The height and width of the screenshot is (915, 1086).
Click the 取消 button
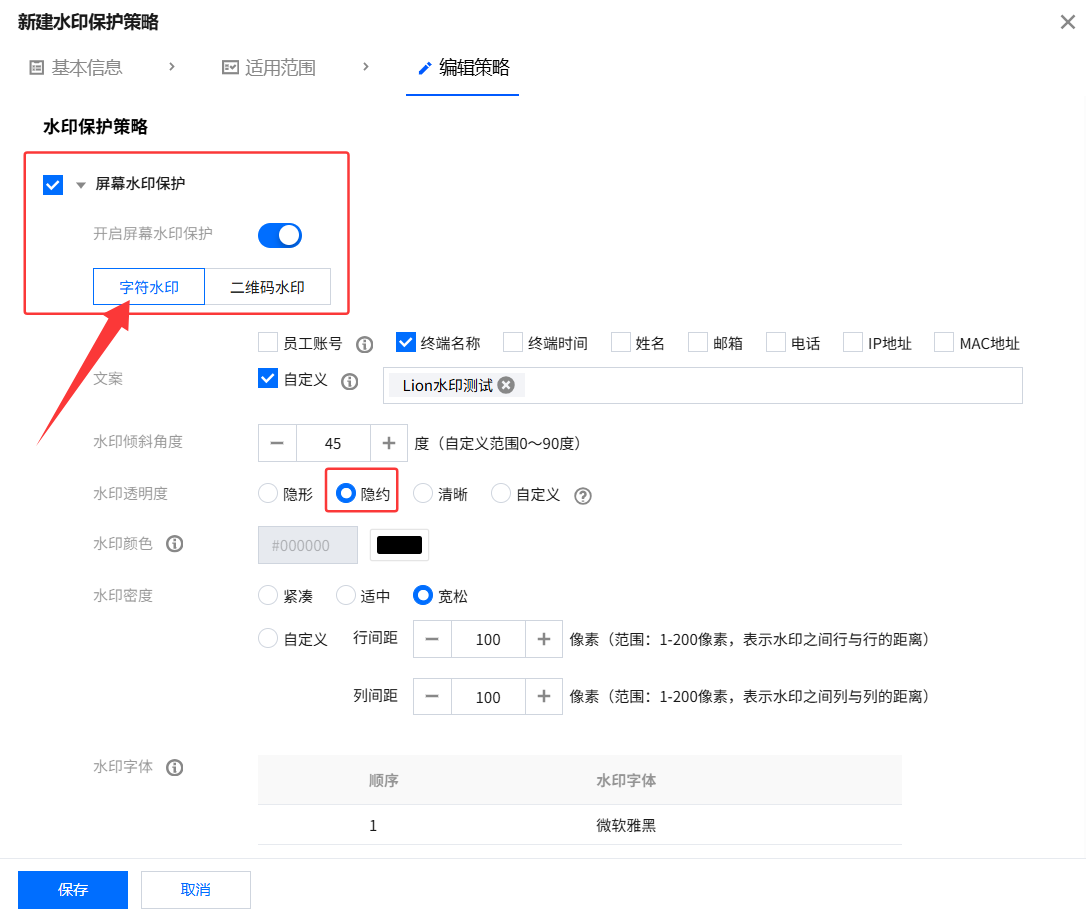click(195, 889)
